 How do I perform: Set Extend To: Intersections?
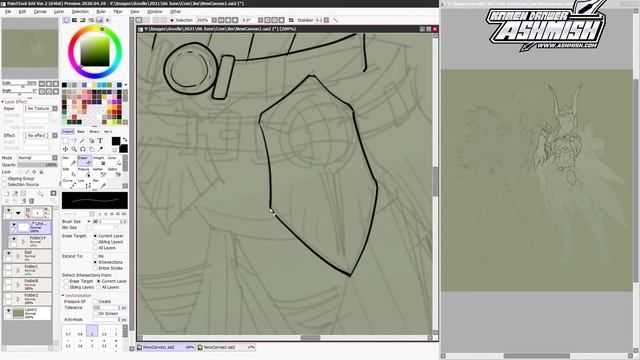(95, 262)
